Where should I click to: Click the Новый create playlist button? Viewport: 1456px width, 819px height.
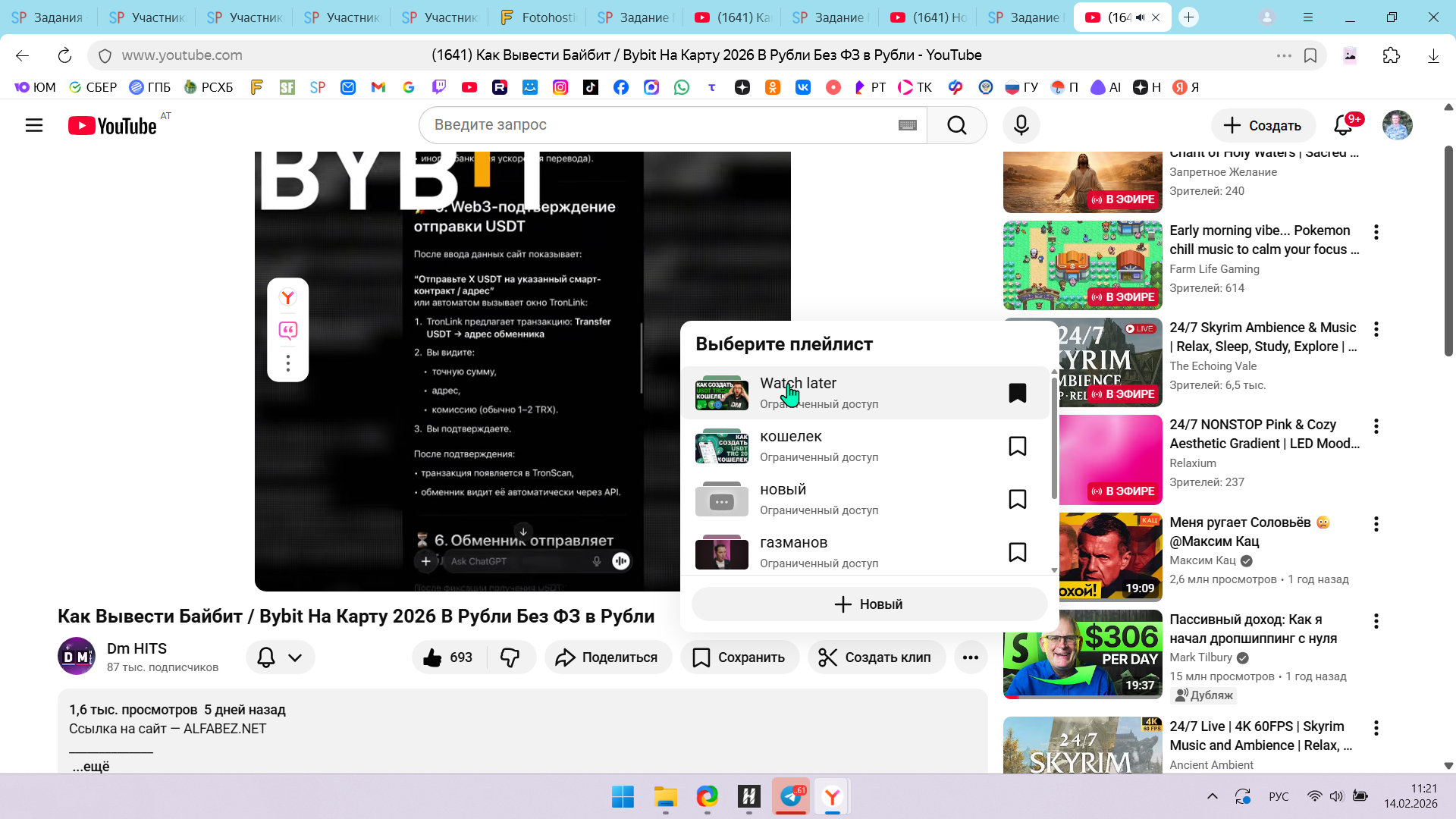tap(869, 604)
